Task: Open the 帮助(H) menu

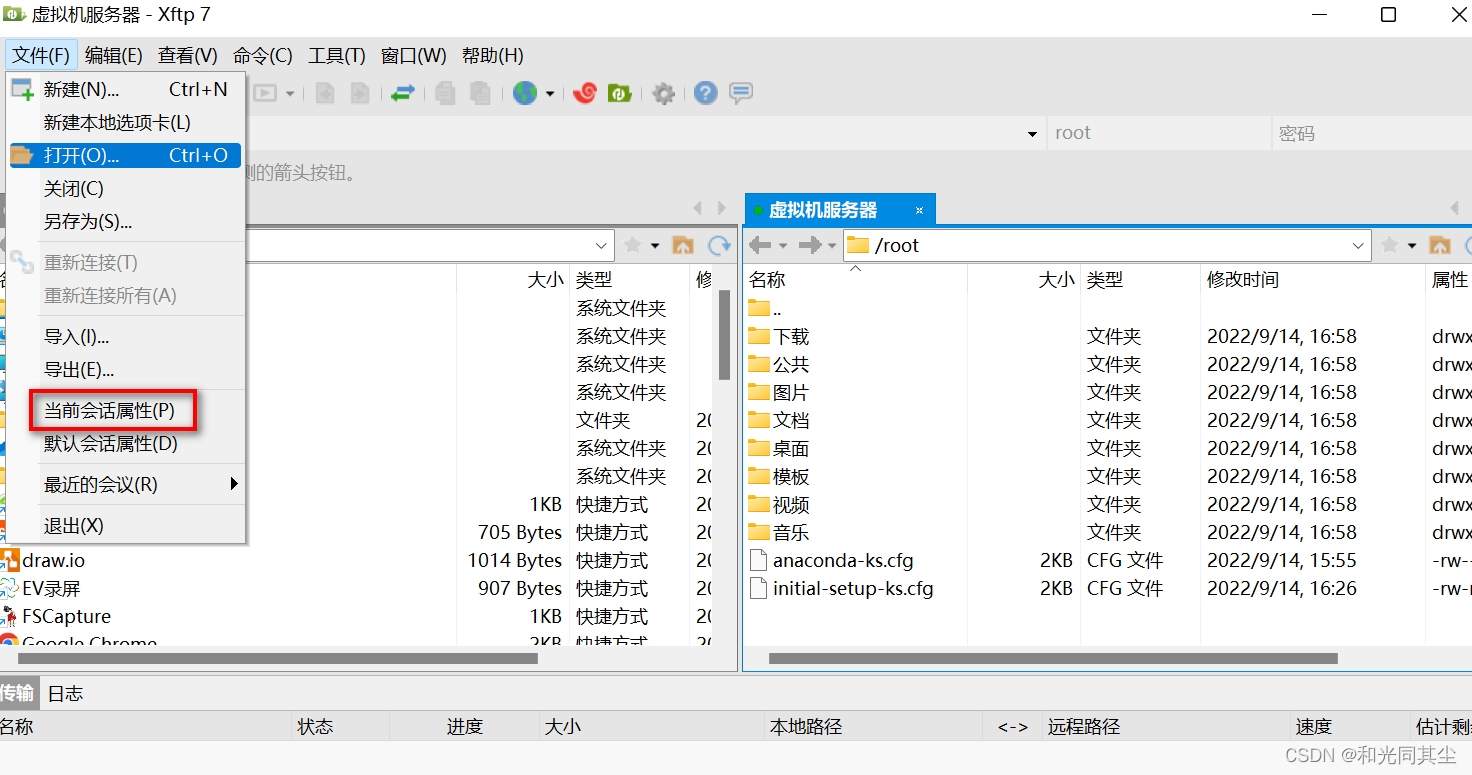Action: pyautogui.click(x=493, y=55)
